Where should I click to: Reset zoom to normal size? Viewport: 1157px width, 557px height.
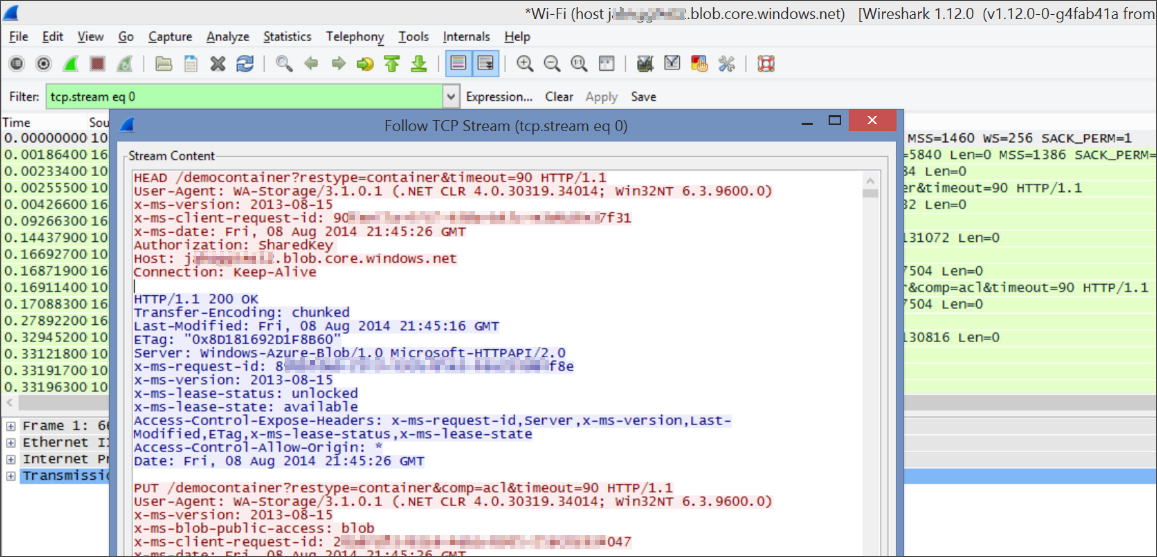click(x=579, y=64)
